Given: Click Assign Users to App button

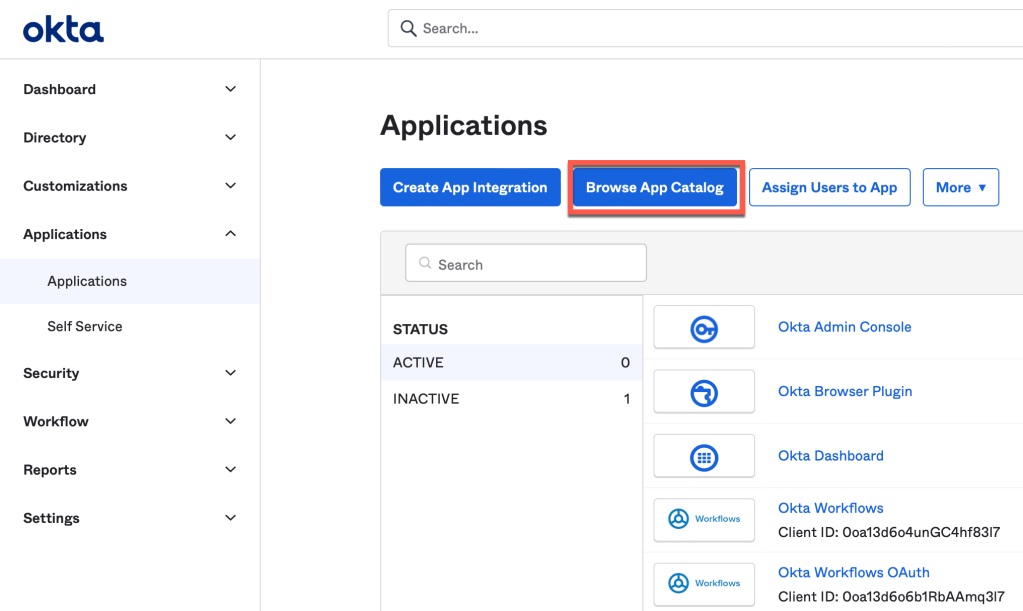Looking at the screenshot, I should coord(829,187).
